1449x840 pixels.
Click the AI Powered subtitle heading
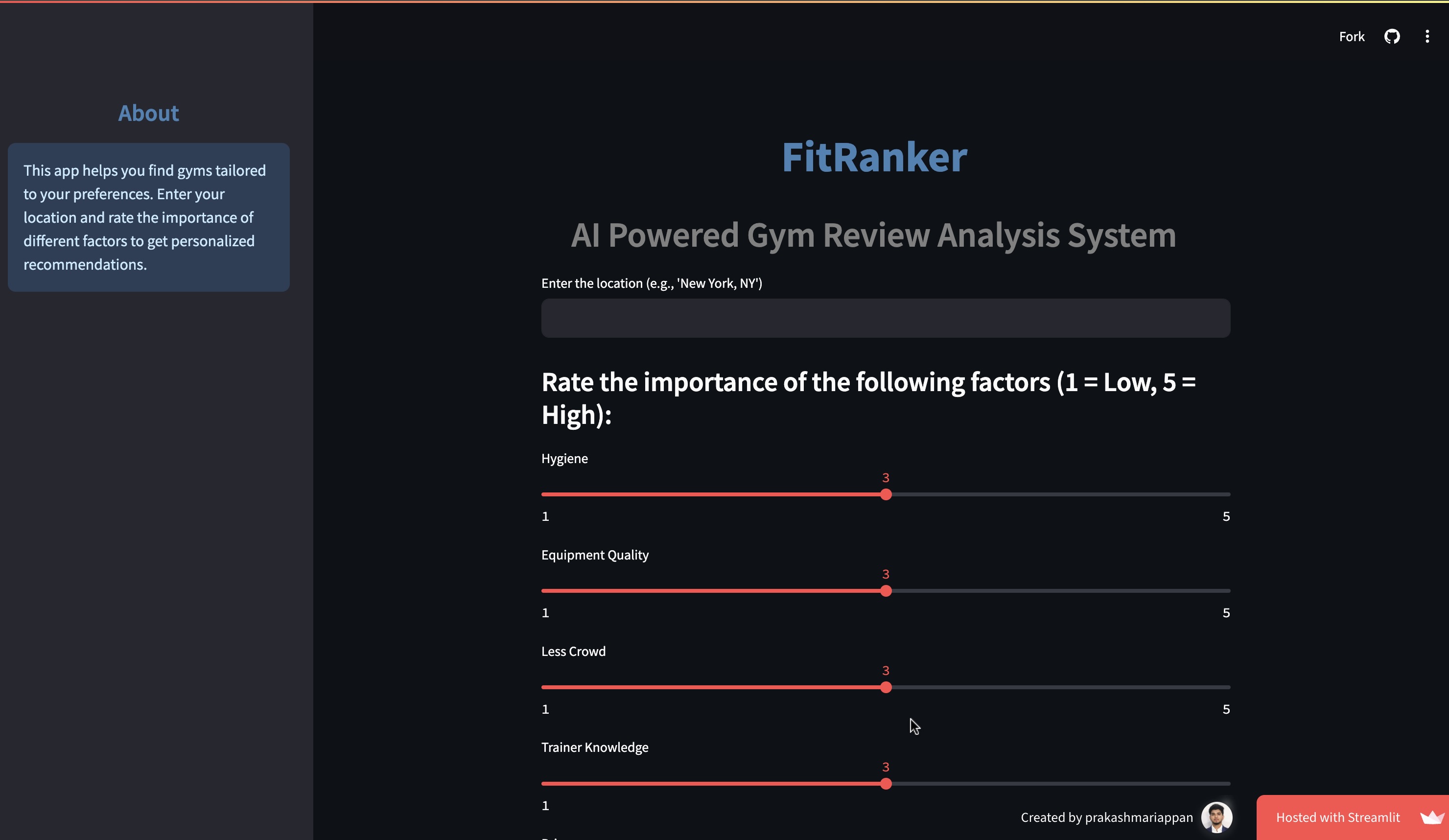point(873,236)
